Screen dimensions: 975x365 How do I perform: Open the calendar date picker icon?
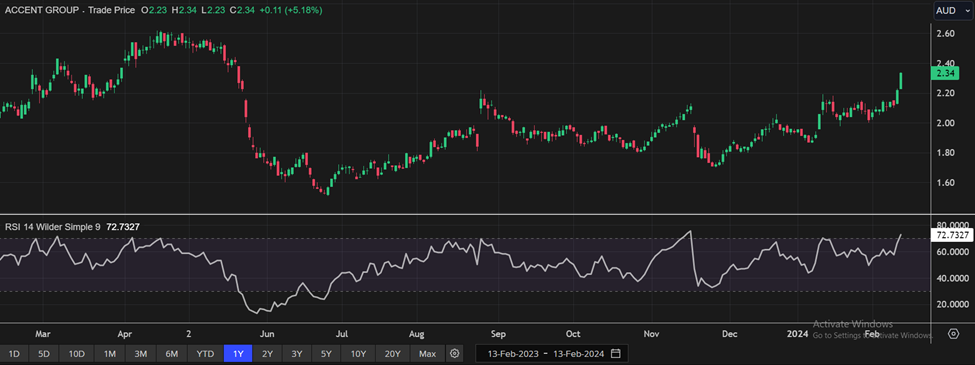[616, 354]
